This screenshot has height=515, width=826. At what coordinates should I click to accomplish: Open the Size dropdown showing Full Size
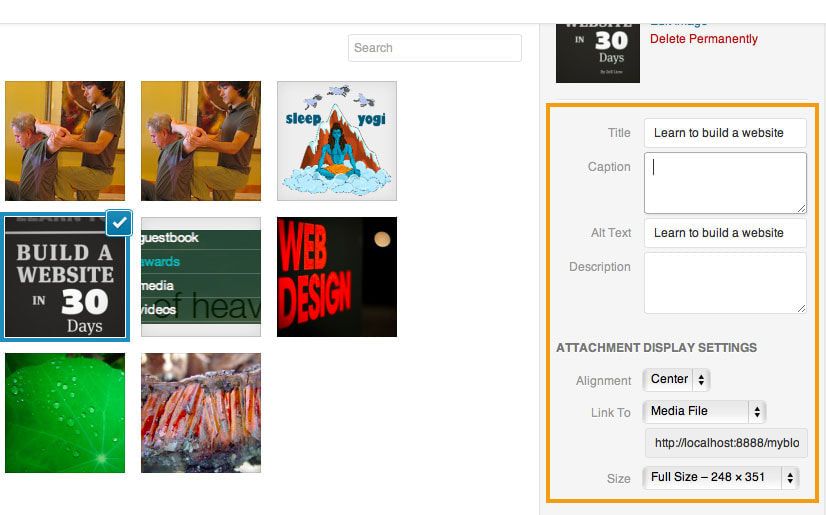721,477
